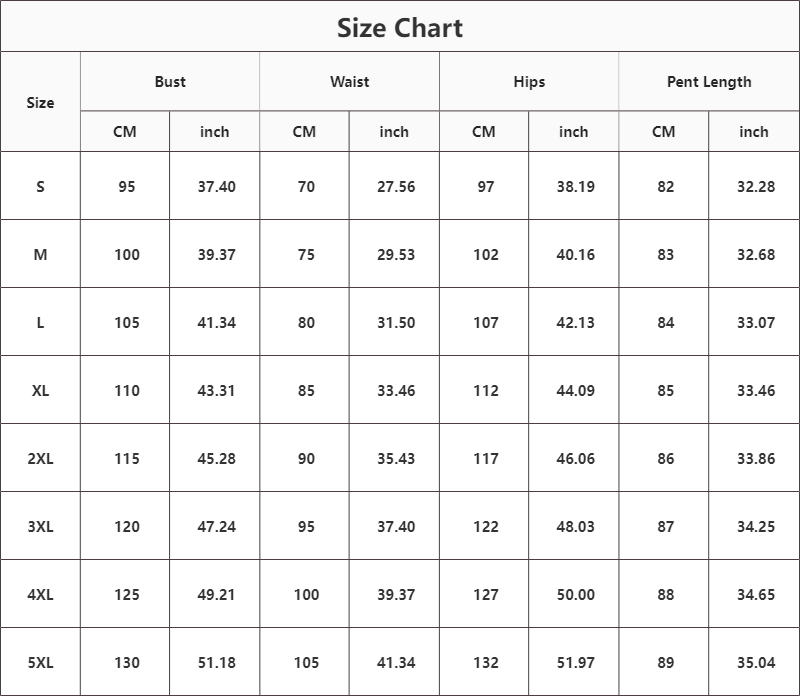800x696 pixels.
Task: Select the 37.40 bust inch cell for S
Action: tap(216, 186)
